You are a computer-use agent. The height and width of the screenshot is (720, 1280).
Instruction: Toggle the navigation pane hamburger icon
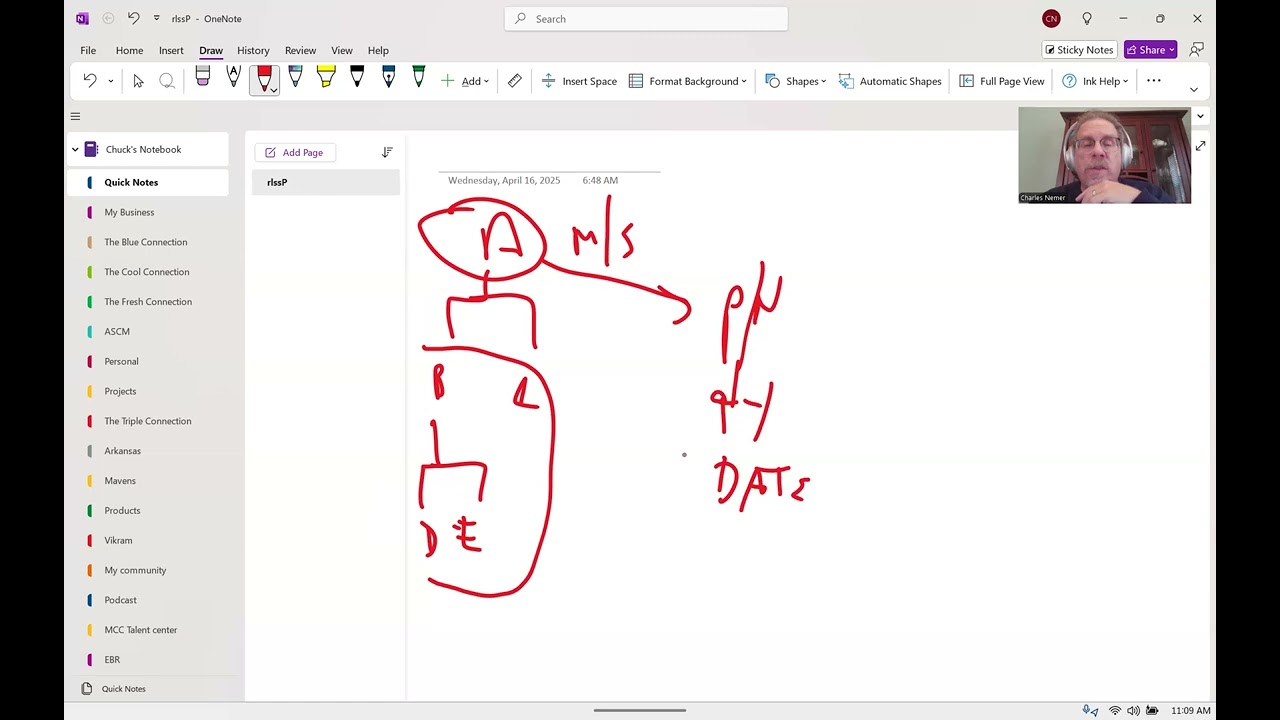[x=75, y=116]
